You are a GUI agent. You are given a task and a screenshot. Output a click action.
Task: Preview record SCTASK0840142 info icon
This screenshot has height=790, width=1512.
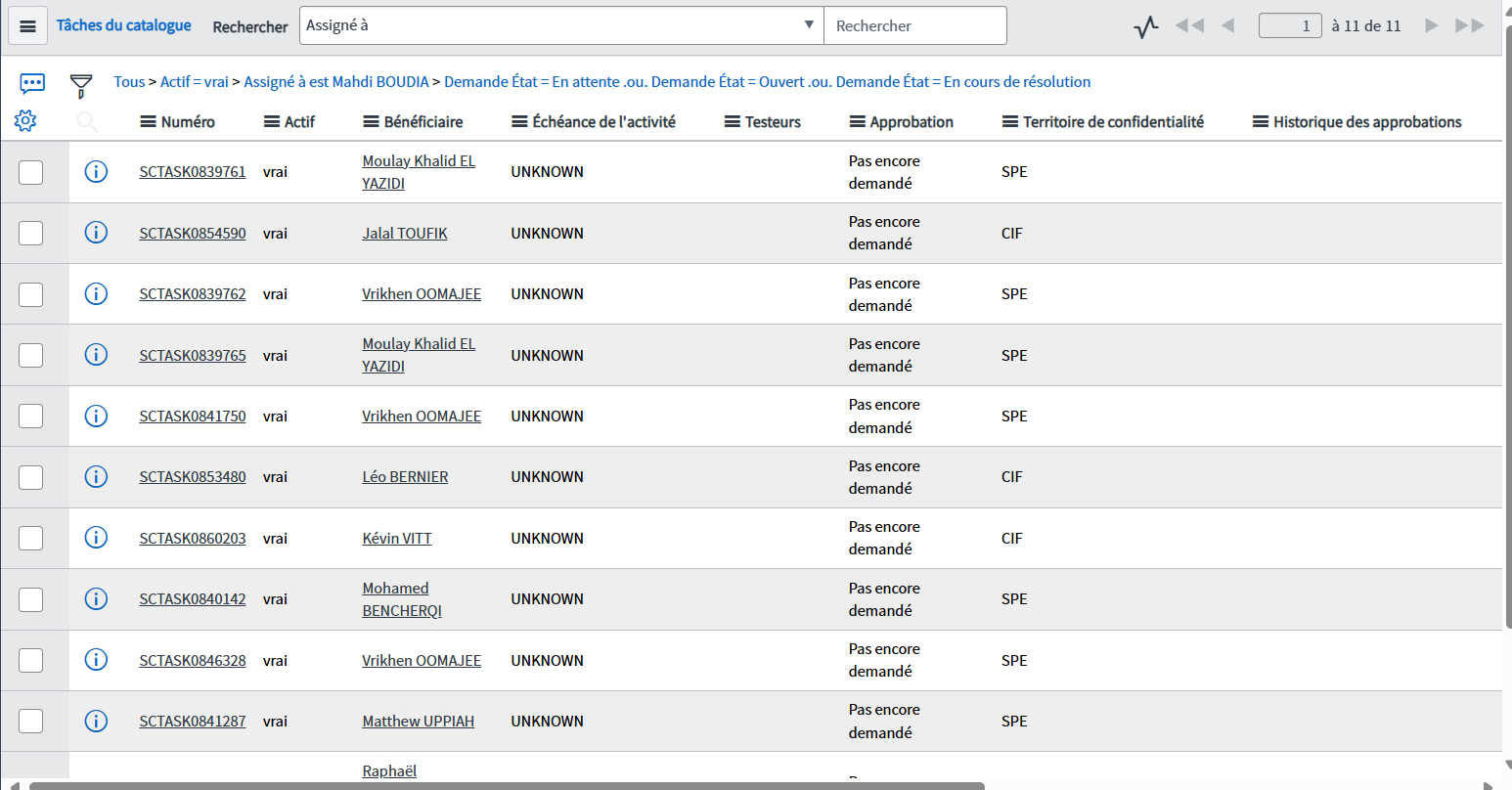[x=96, y=598]
